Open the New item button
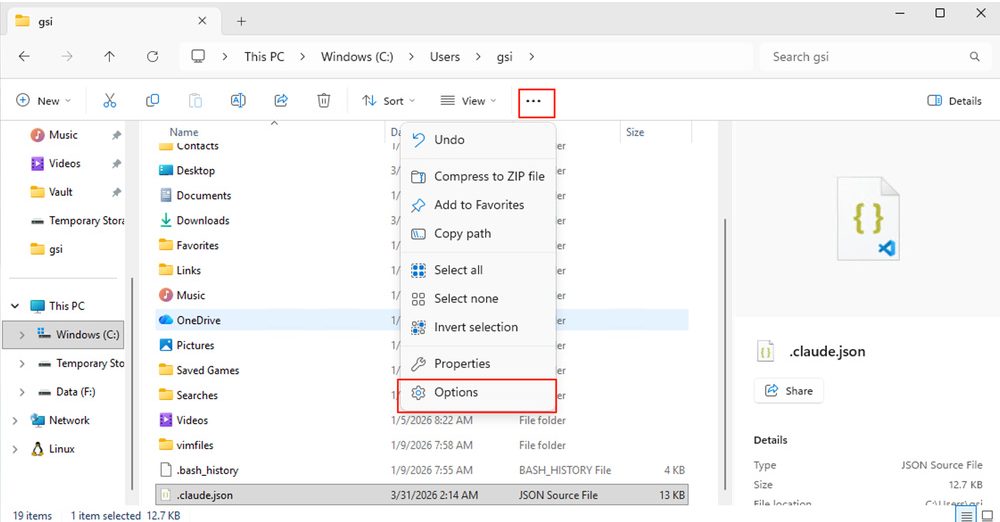 click(44, 101)
